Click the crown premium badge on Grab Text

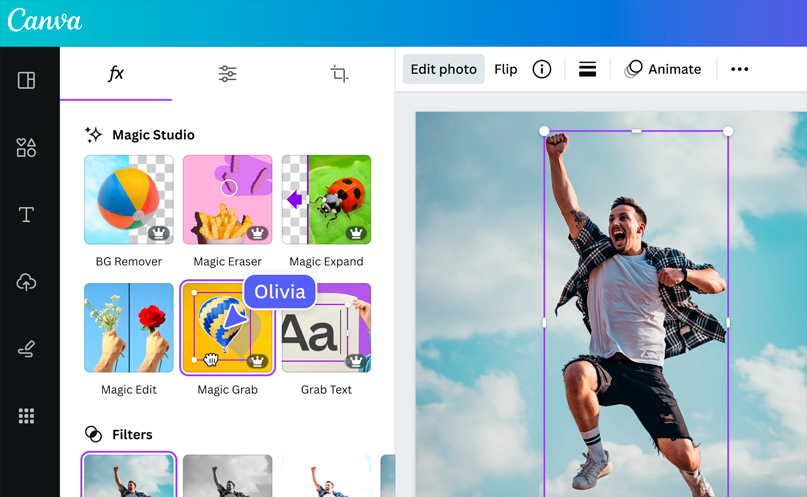(356, 361)
